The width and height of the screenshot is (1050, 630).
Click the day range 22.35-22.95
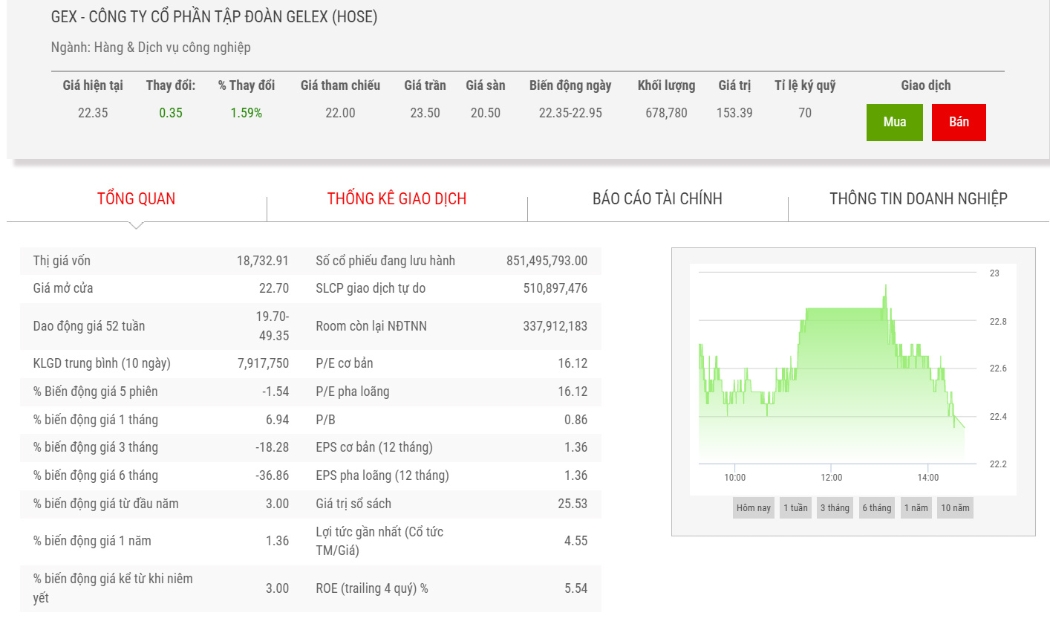point(571,113)
